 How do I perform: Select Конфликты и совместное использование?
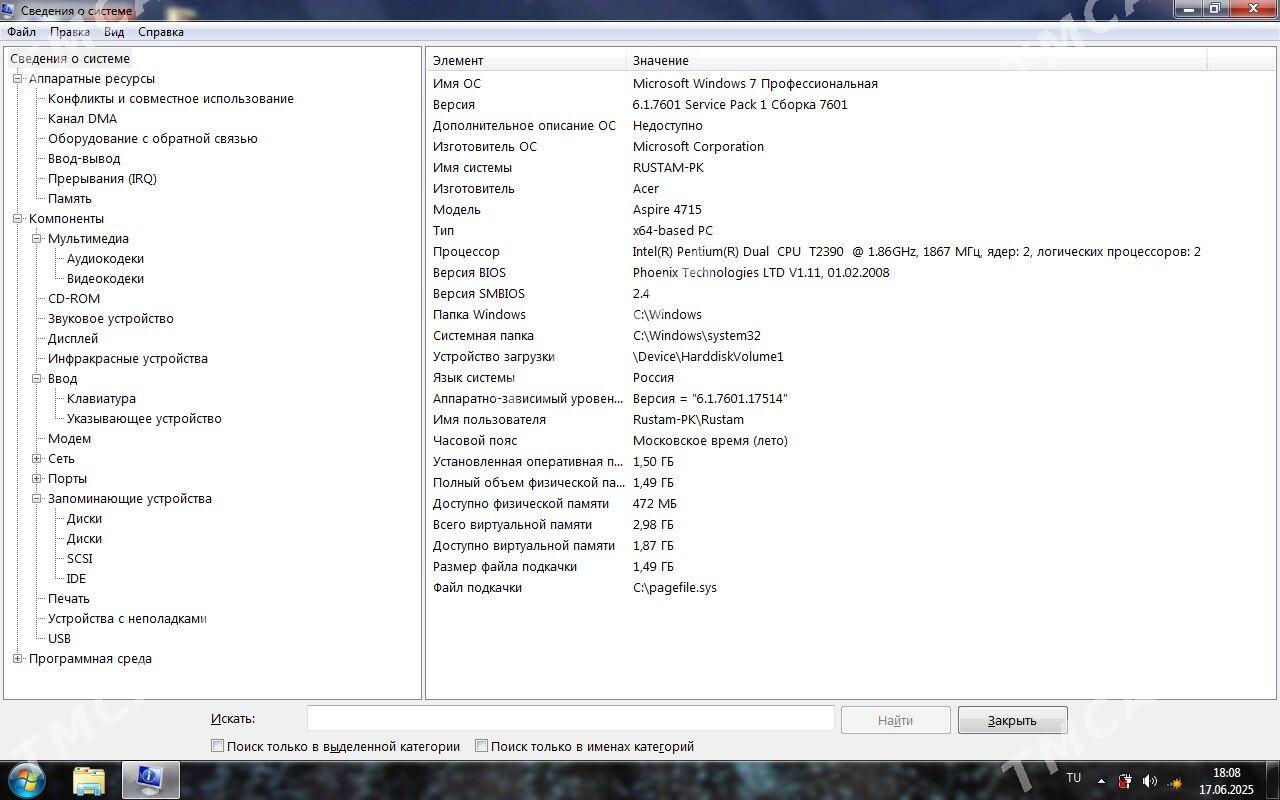tap(171, 99)
